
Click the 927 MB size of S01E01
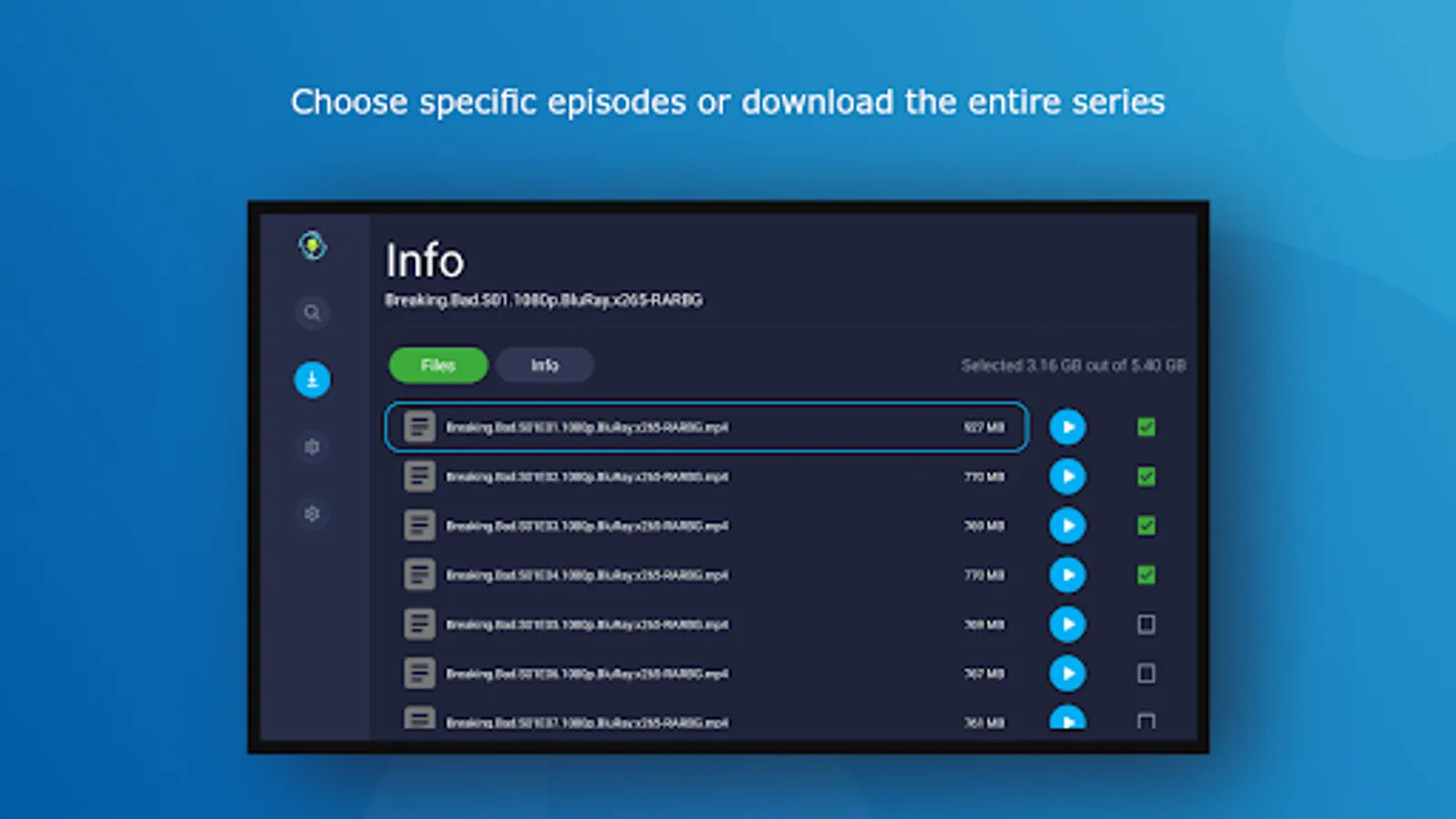point(985,427)
